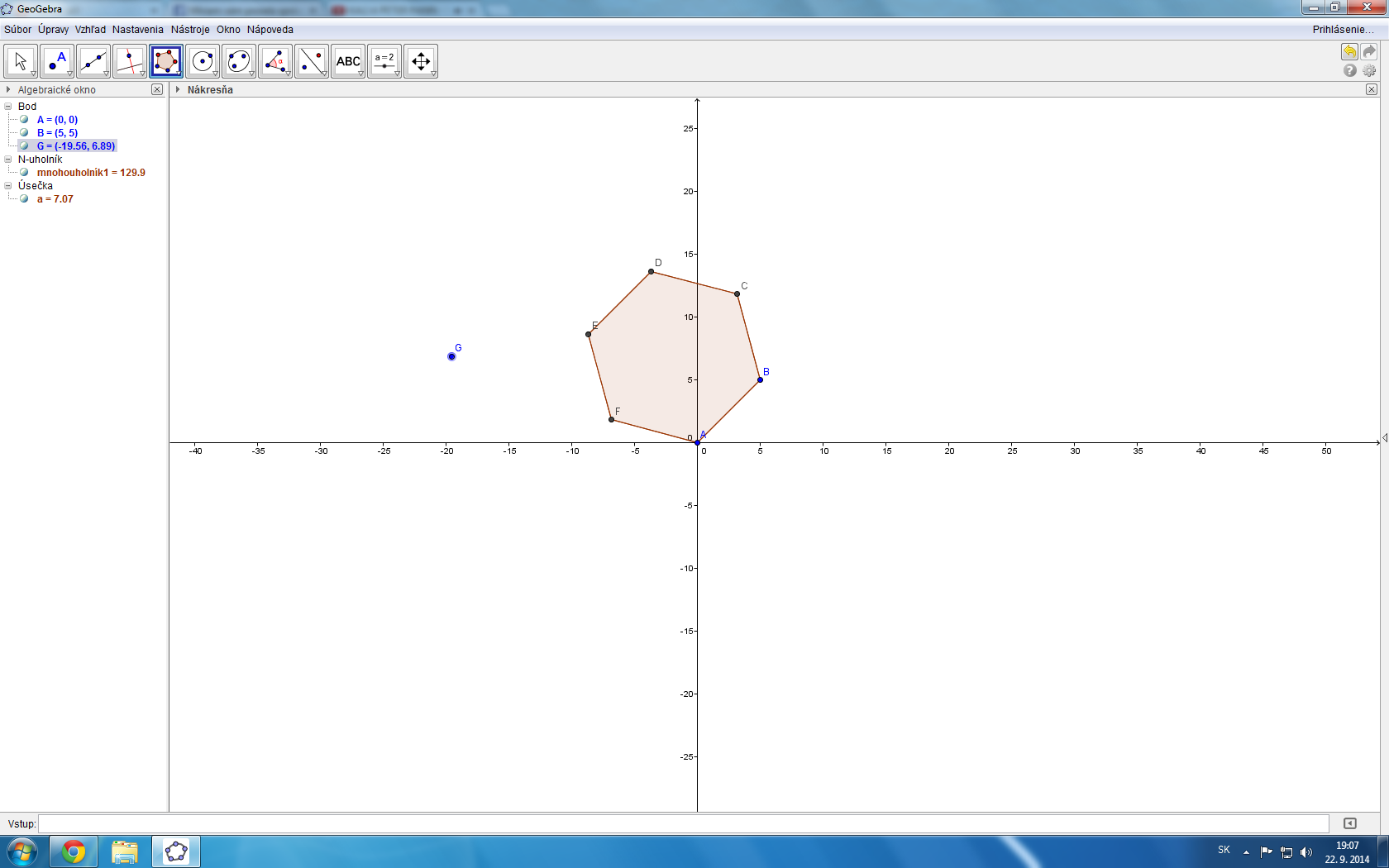The width and height of the screenshot is (1389, 868).
Task: Select the Reflect about line tool
Action: point(312,61)
